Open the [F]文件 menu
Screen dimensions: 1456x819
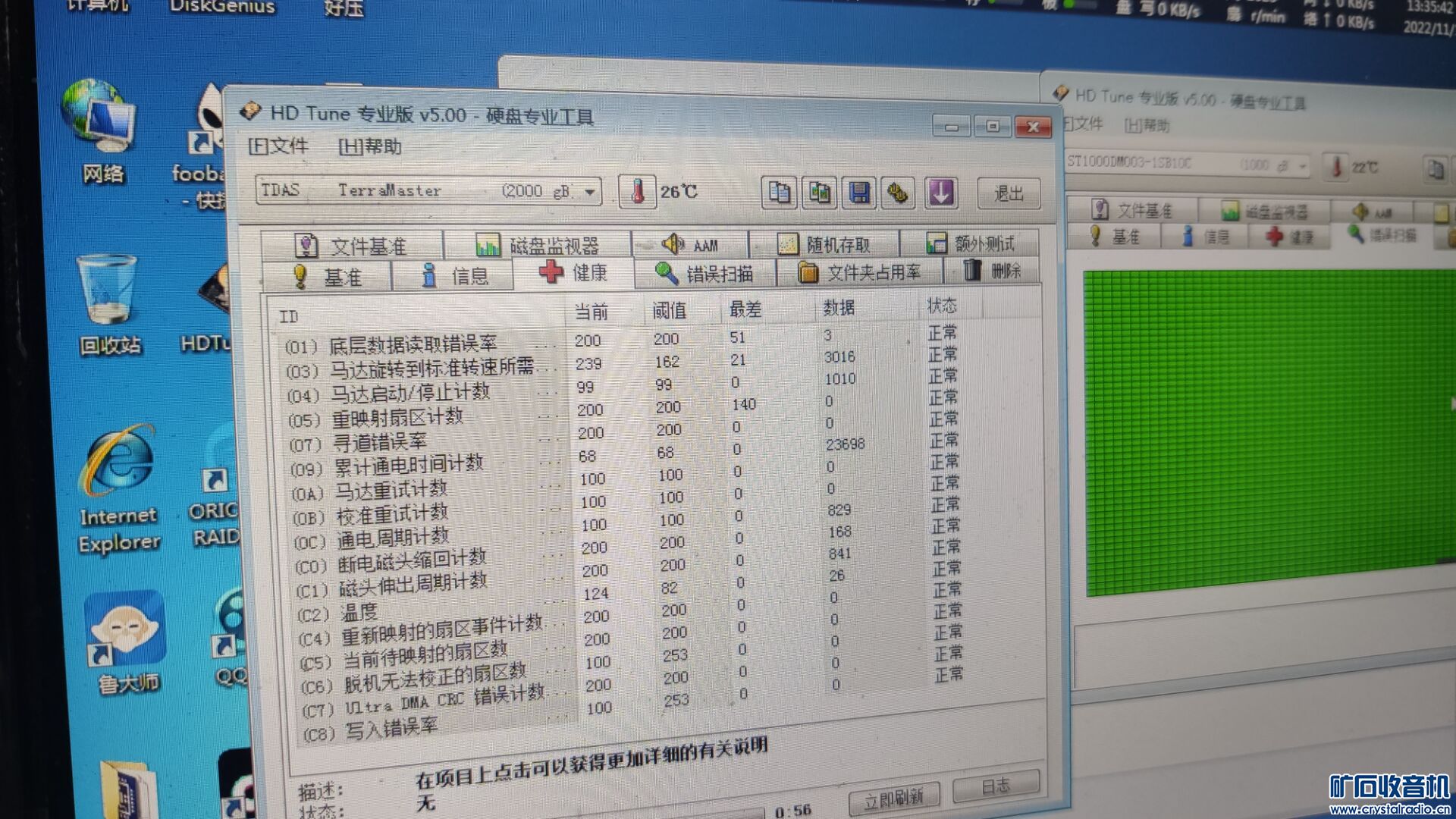coord(278,146)
